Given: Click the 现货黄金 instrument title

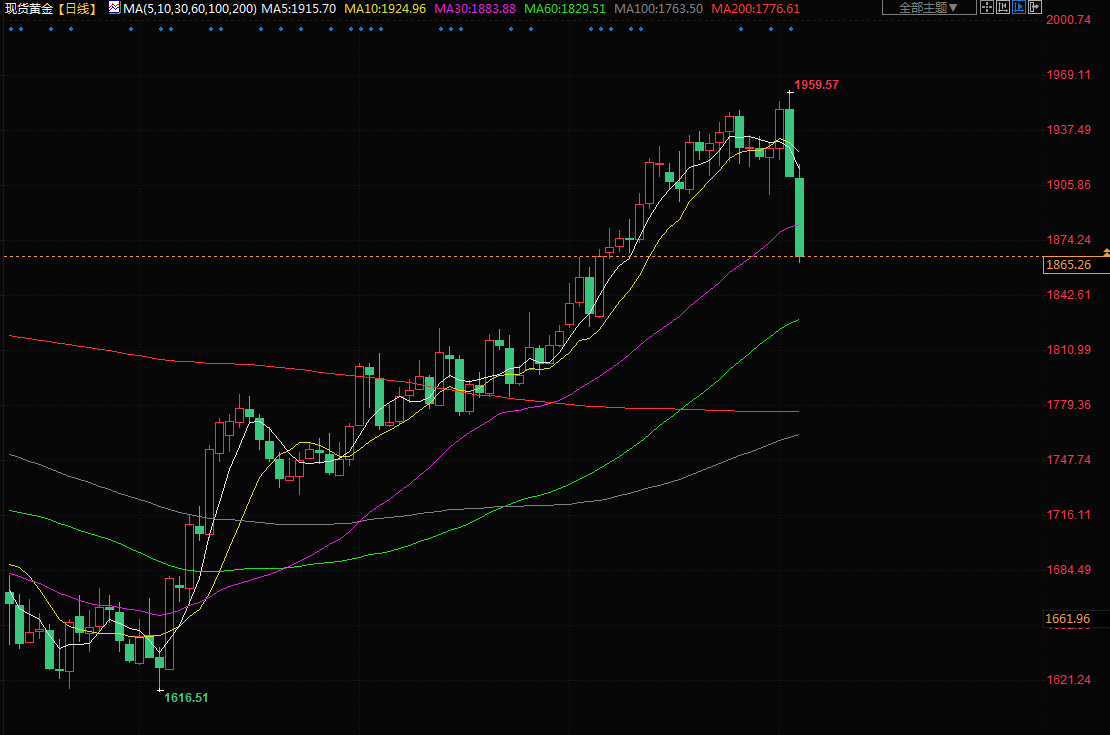Looking at the screenshot, I should coord(28,8).
